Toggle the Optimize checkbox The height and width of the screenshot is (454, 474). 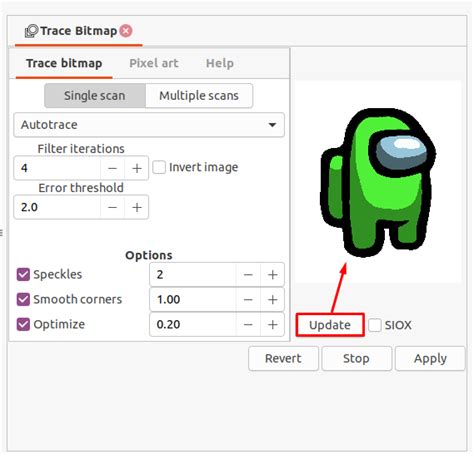23,324
